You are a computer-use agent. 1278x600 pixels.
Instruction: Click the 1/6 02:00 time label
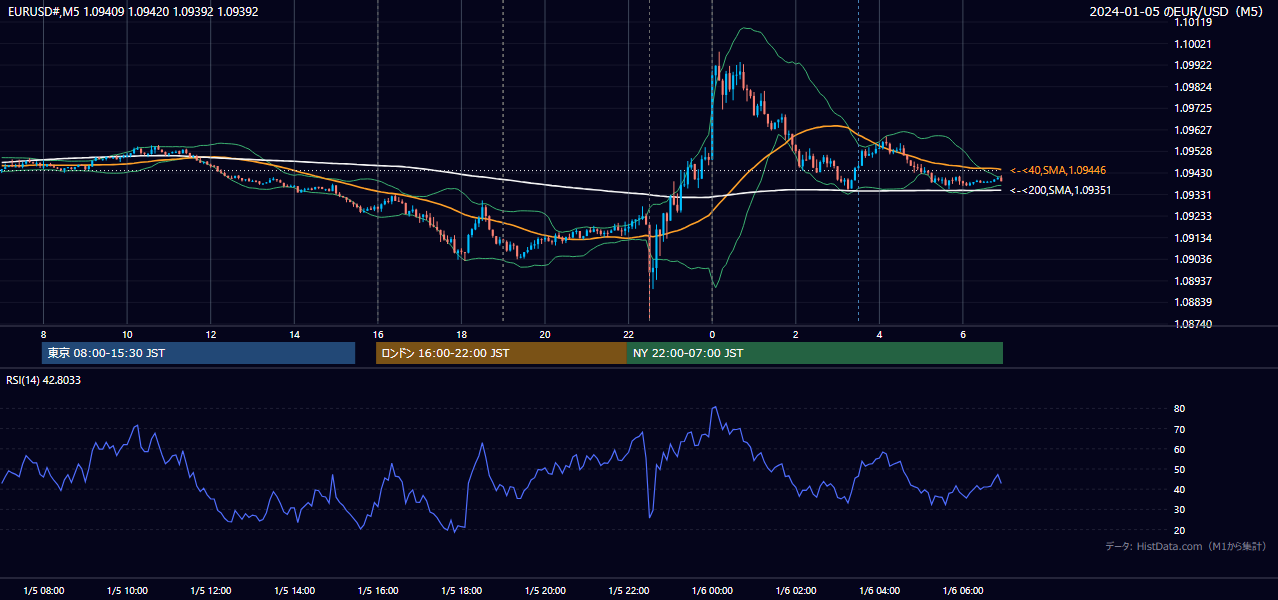click(796, 590)
